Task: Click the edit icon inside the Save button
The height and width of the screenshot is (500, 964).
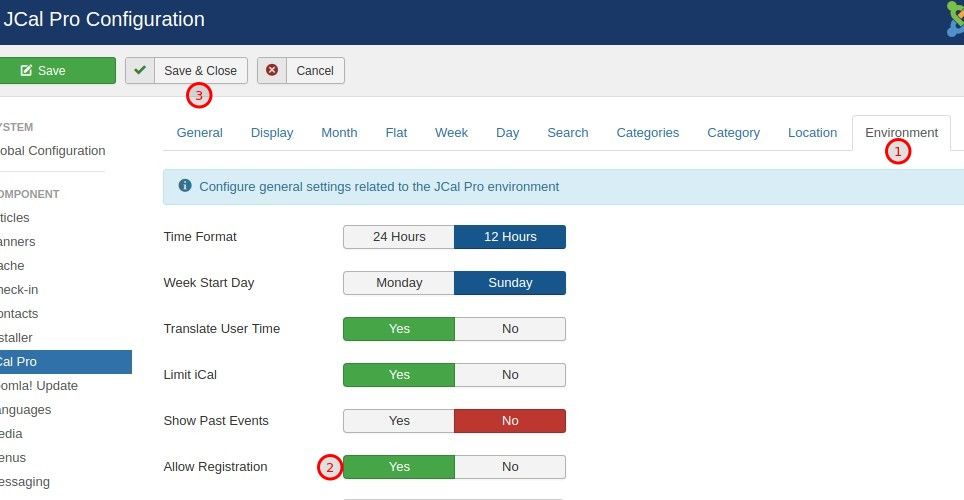Action: point(26,70)
